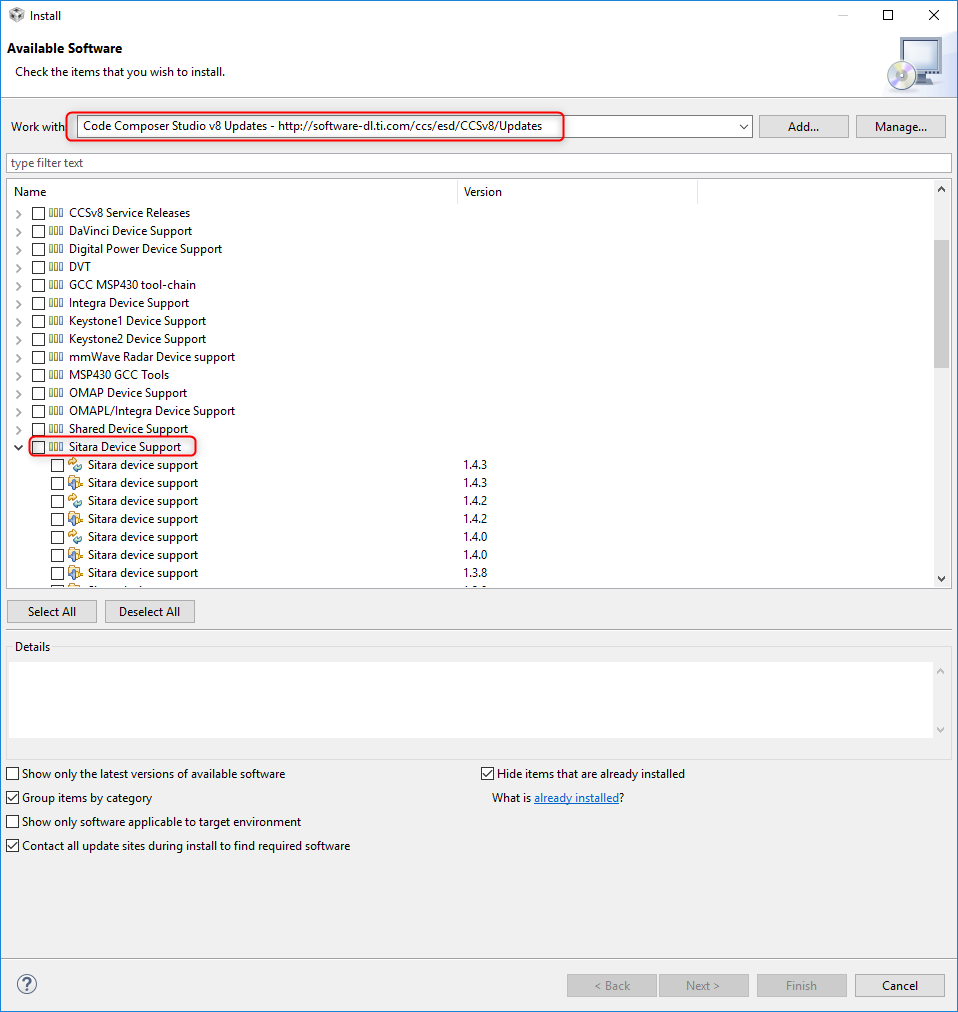Open the Work with site dropdown
This screenshot has width=958, height=1012.
(x=744, y=126)
